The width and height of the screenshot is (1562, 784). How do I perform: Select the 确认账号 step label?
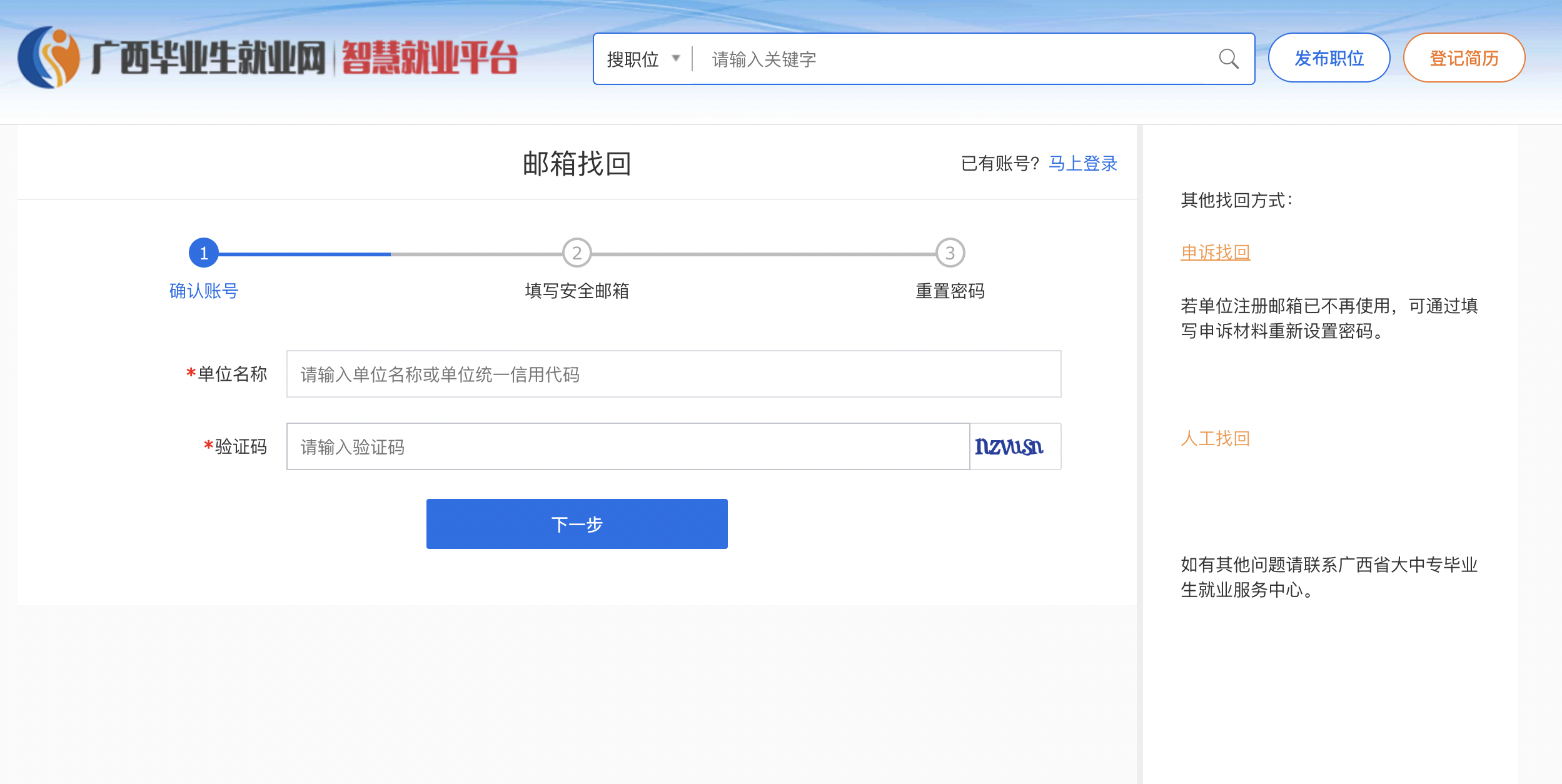pos(204,291)
